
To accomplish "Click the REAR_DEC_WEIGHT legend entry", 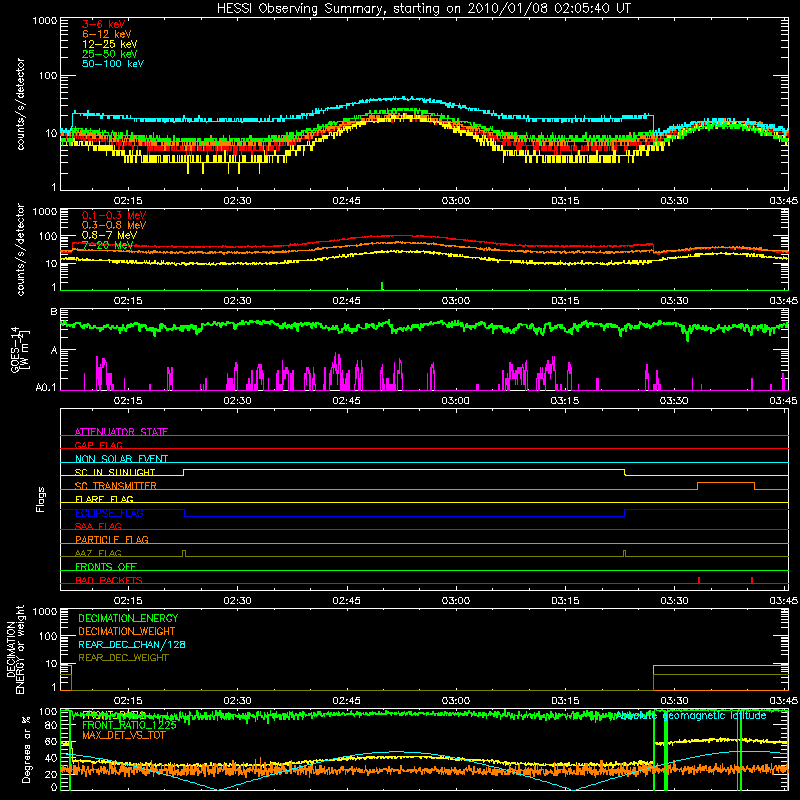I will (123, 658).
